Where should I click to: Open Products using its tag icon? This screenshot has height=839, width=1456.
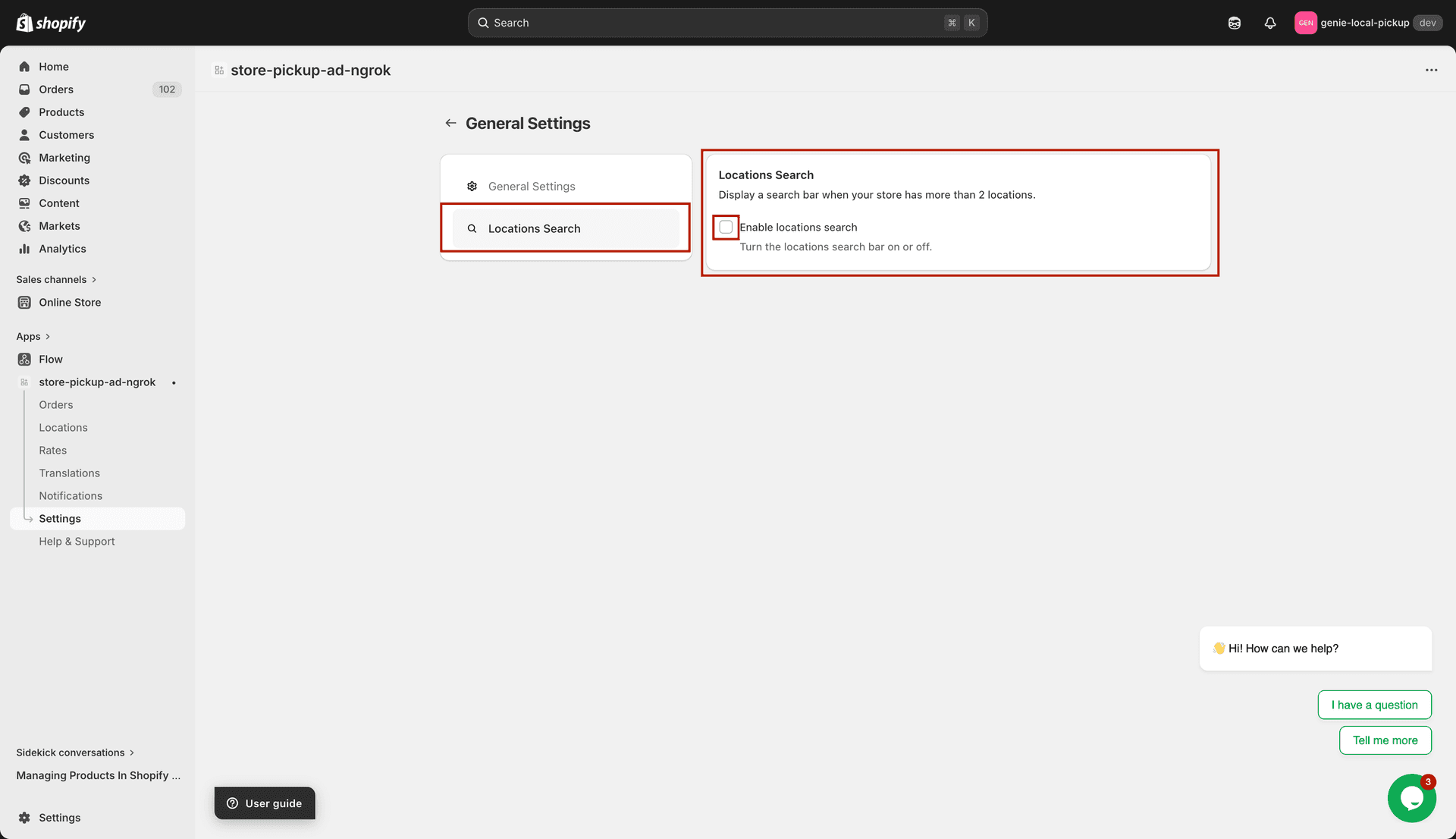[25, 112]
